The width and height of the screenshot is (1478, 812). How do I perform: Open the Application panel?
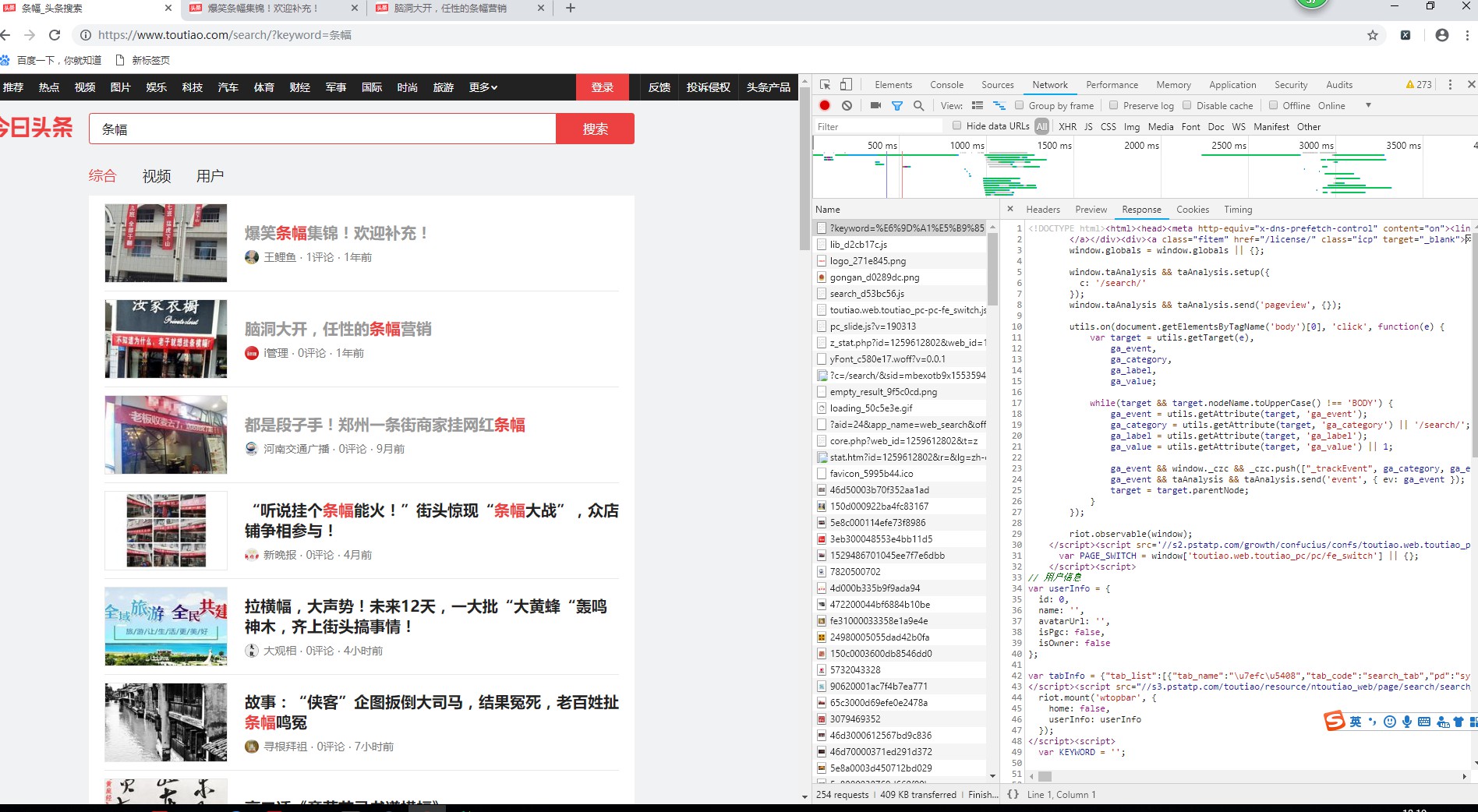click(x=1232, y=84)
